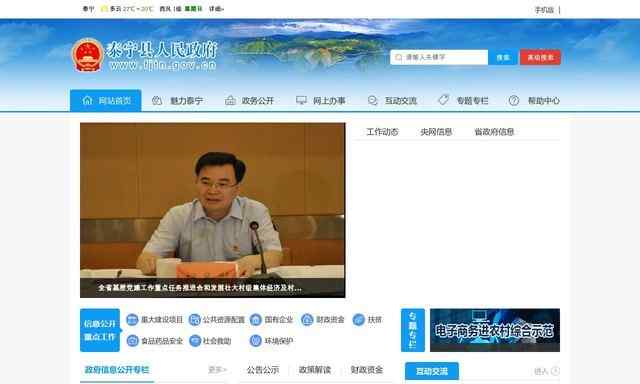Viewport: 640px width, 384px height.
Task: Open the 环境保护 icon link
Action: tap(256, 341)
